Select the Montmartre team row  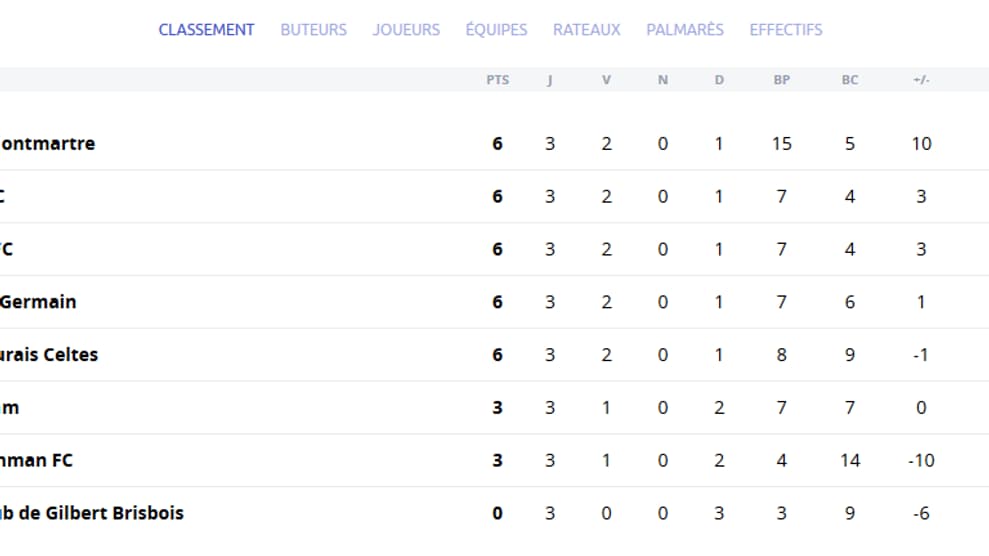pyautogui.click(x=494, y=144)
